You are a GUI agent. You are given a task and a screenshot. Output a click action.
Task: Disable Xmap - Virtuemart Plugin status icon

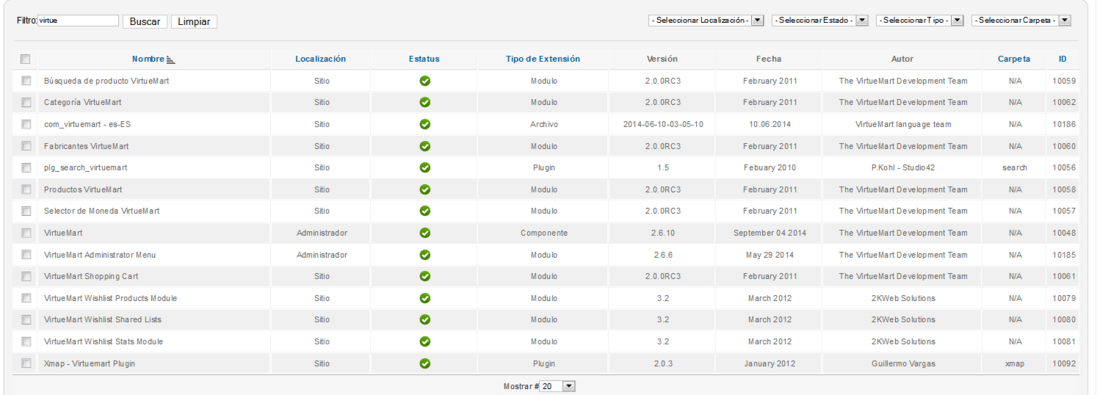tap(424, 363)
